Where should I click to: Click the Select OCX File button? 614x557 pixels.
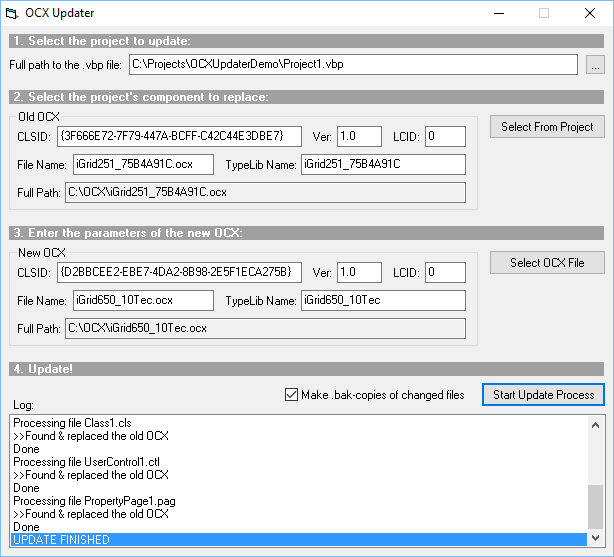coord(547,263)
